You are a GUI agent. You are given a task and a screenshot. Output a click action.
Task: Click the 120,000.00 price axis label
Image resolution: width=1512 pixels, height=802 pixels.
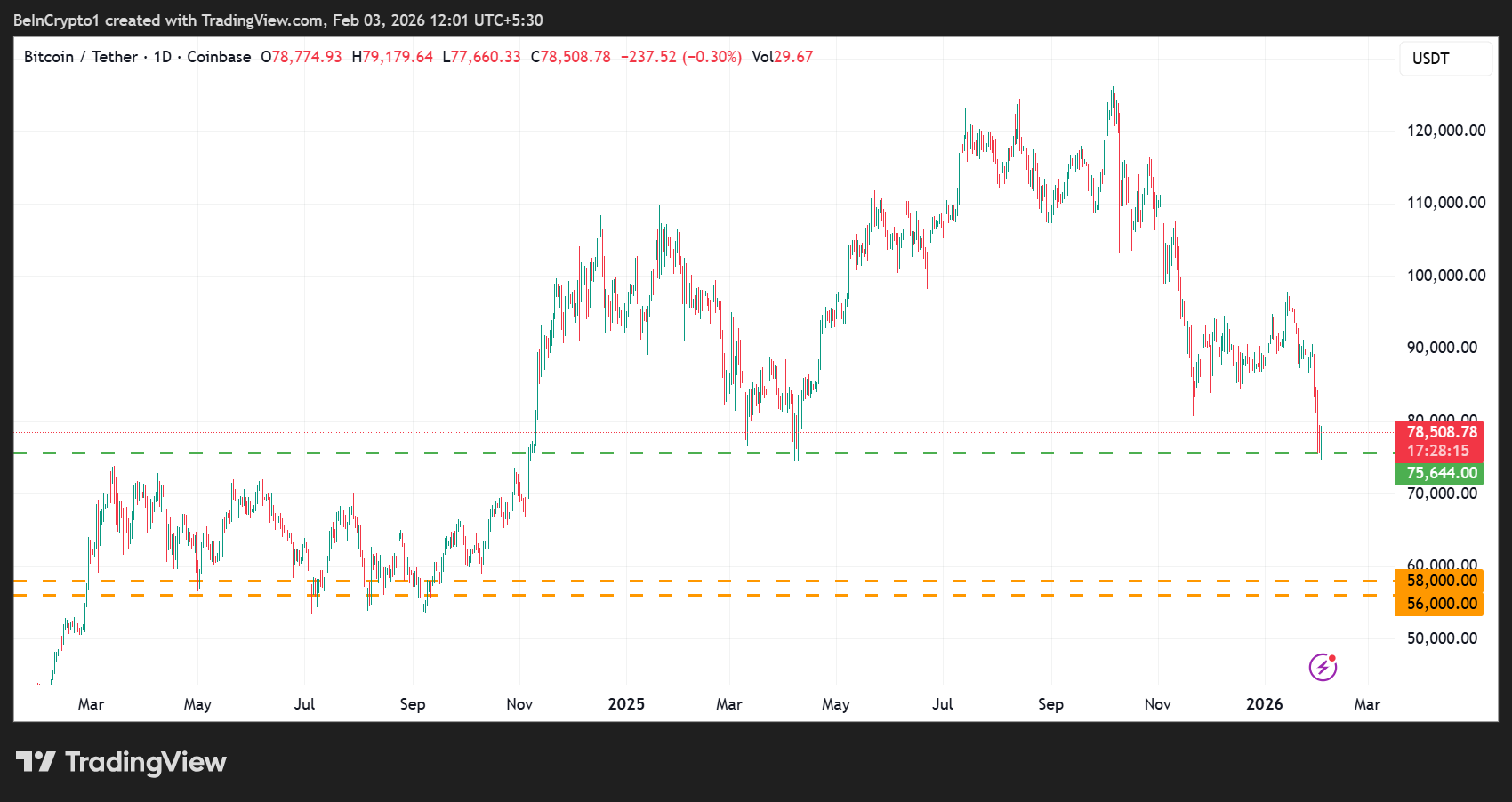pos(1445,131)
